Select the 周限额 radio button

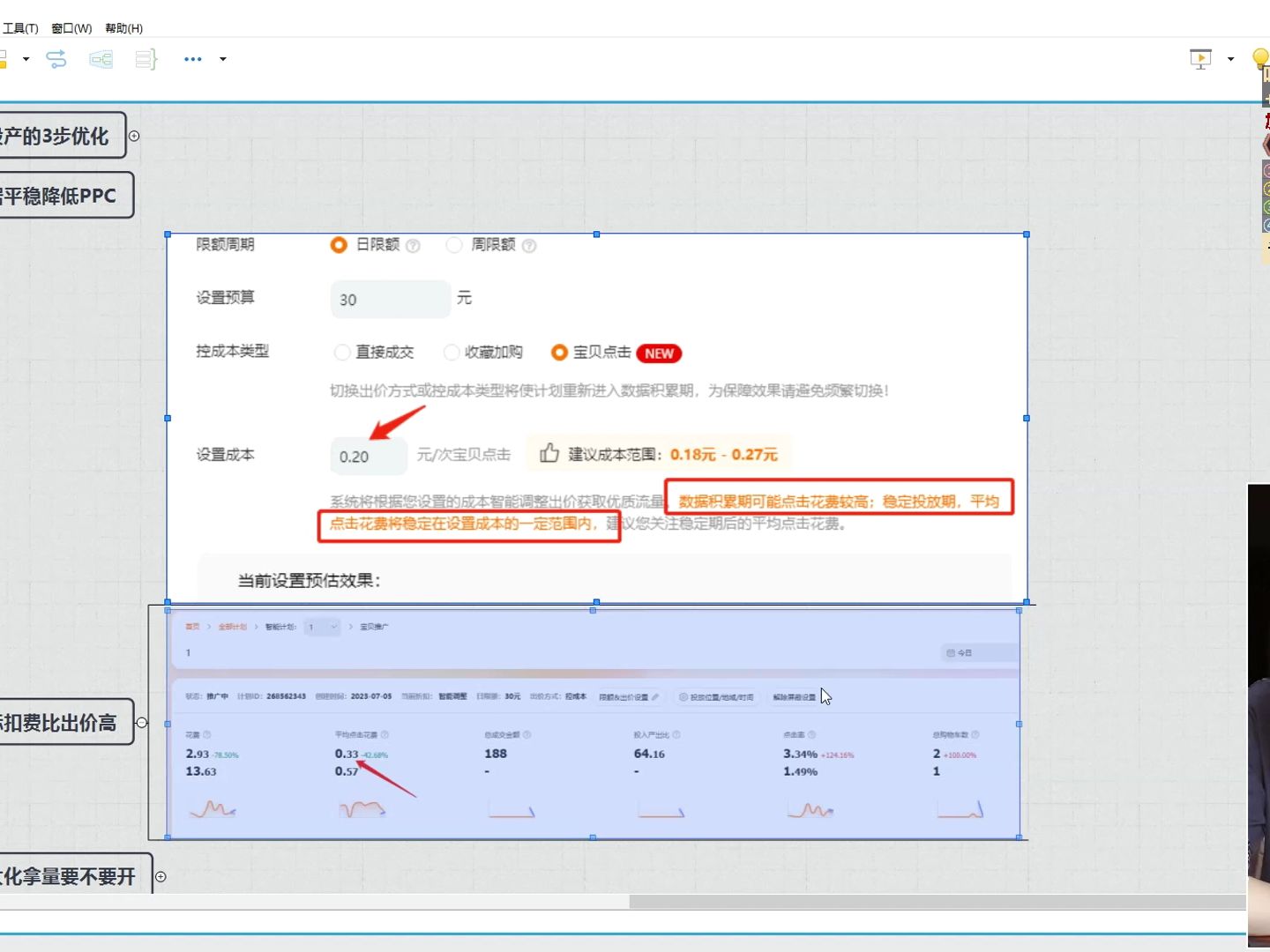(x=454, y=245)
